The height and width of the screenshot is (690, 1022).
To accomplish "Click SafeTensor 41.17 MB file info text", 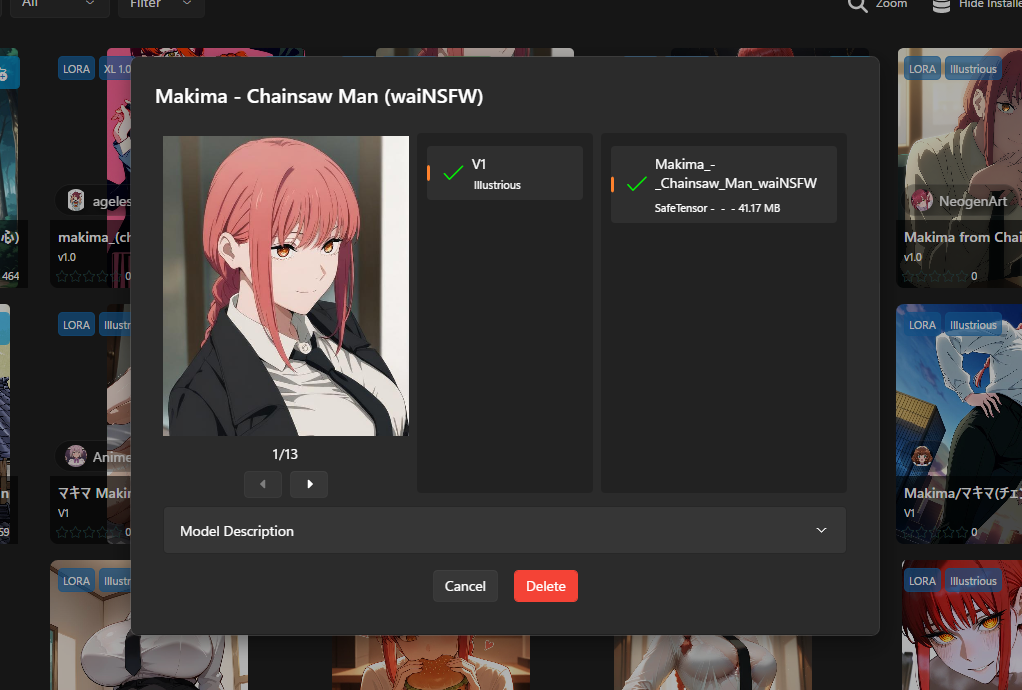I will [717, 208].
